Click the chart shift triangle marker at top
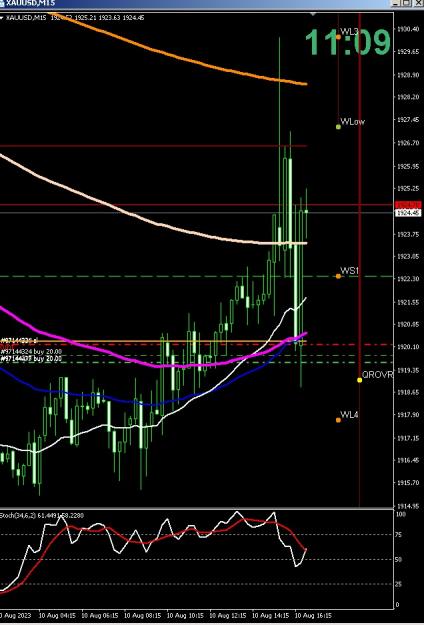 [x=313, y=15]
